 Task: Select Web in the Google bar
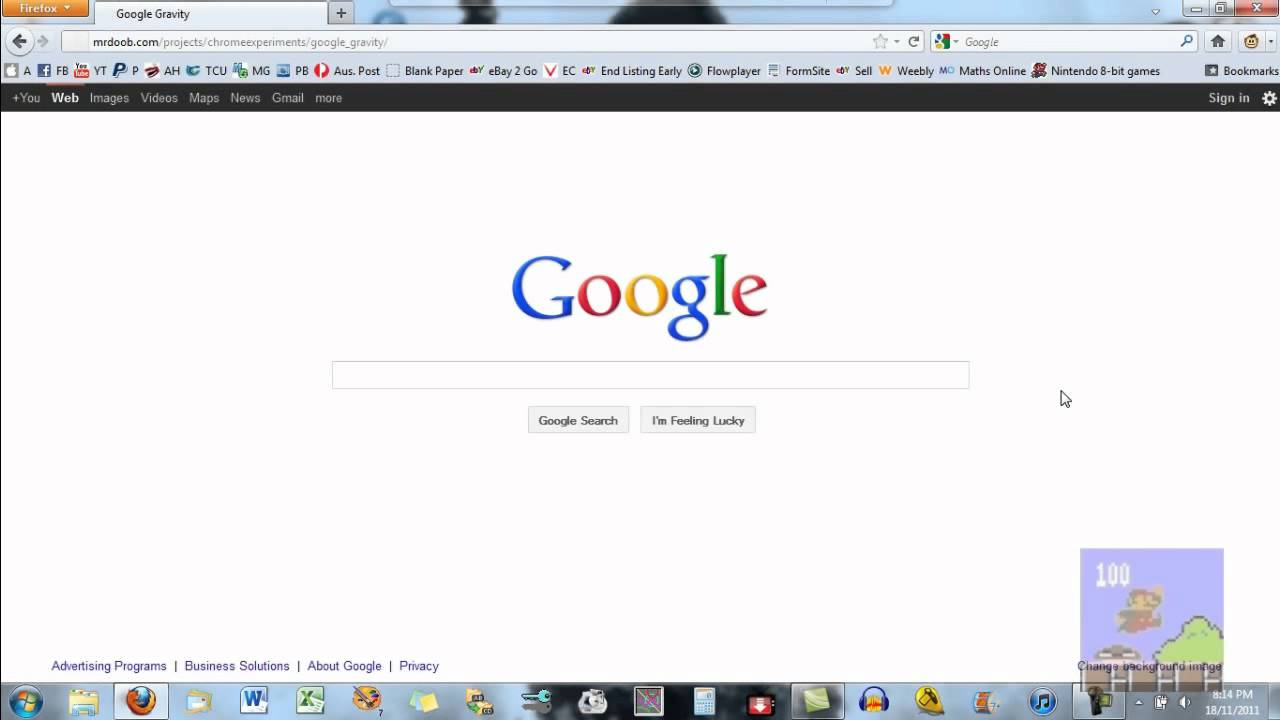pyautogui.click(x=65, y=98)
